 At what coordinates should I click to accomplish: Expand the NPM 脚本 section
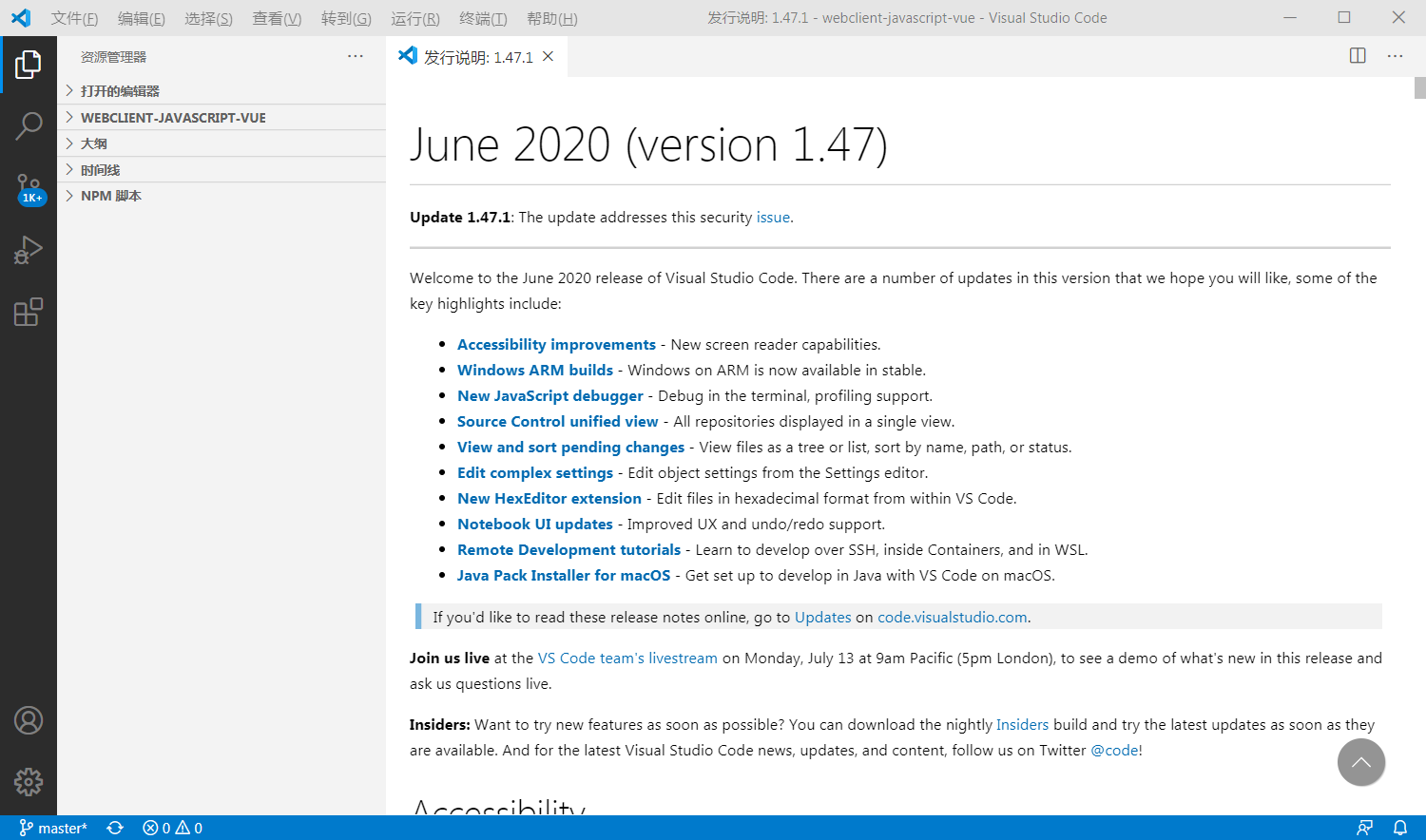tap(222, 196)
